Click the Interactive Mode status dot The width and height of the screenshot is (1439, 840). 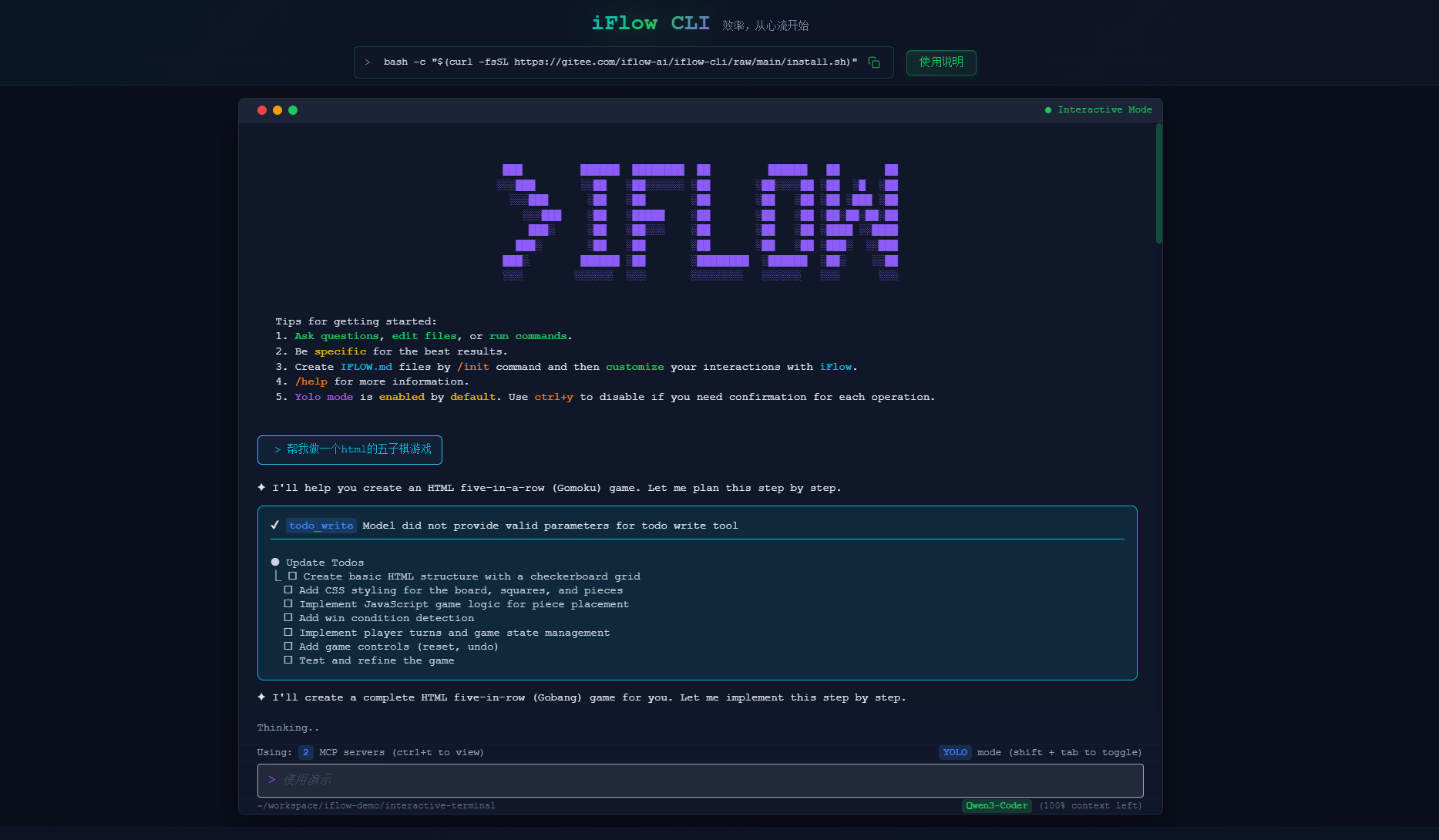click(x=1048, y=109)
